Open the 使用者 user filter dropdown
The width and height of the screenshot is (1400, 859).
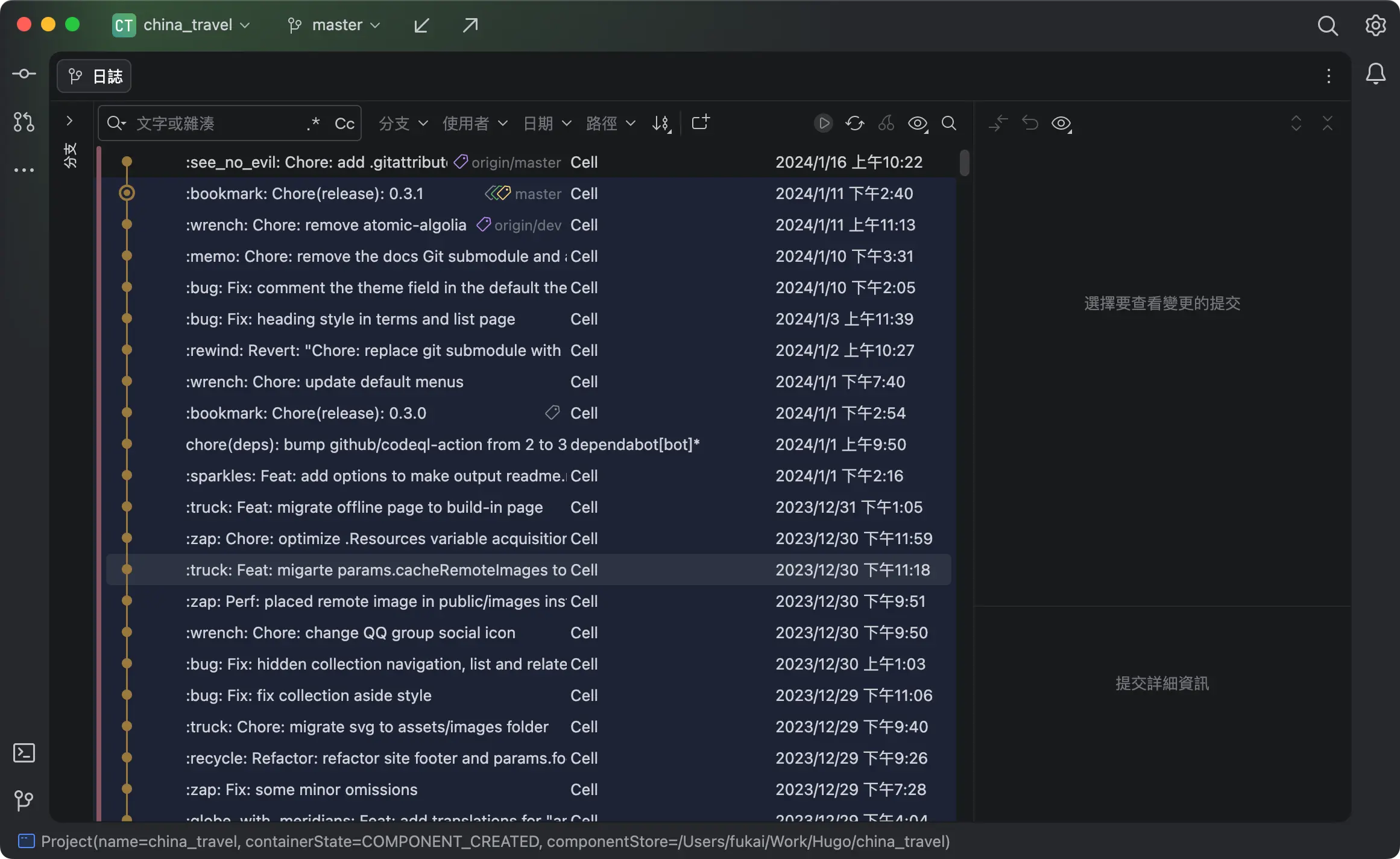coord(475,123)
